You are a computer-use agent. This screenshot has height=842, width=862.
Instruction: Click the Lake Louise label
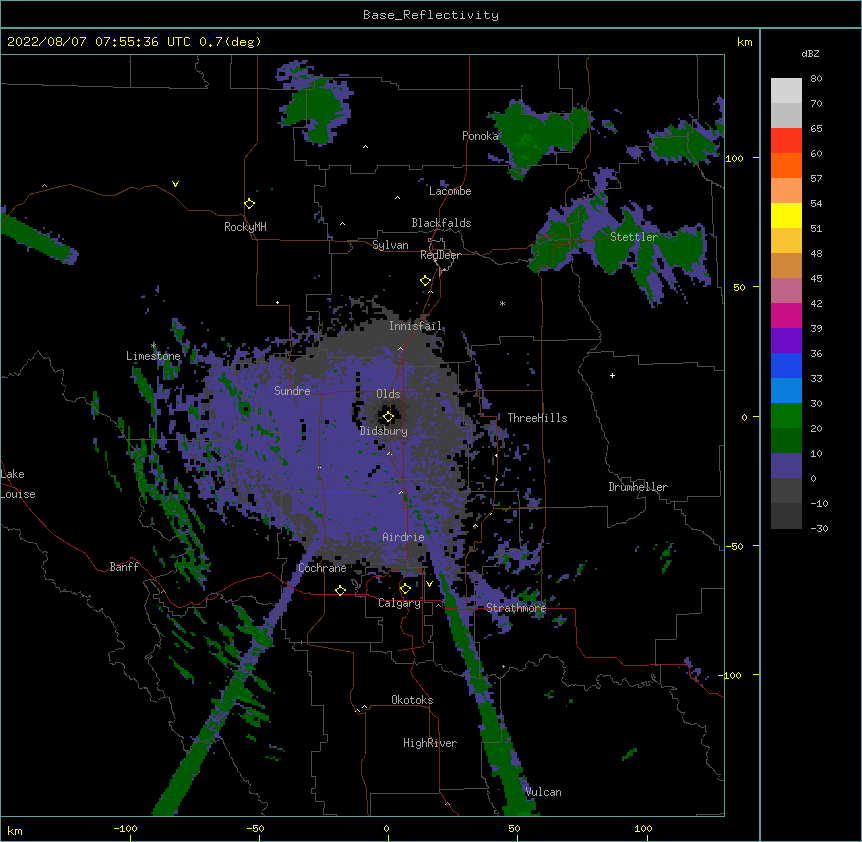tap(18, 484)
